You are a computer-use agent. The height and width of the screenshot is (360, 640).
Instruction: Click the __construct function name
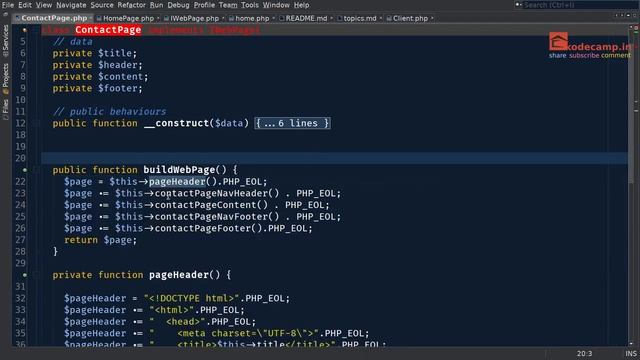(x=177, y=123)
